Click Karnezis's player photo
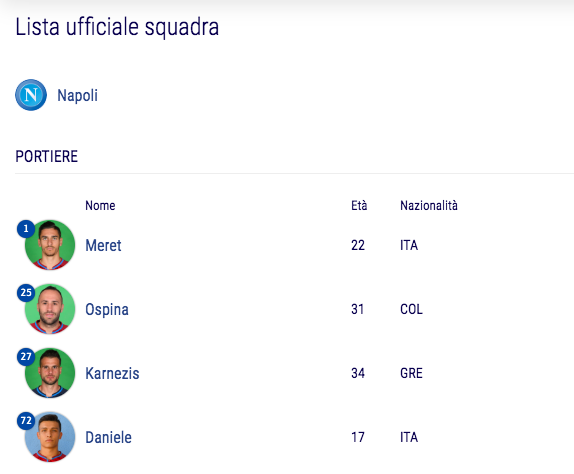The width and height of the screenshot is (574, 474). (50, 373)
